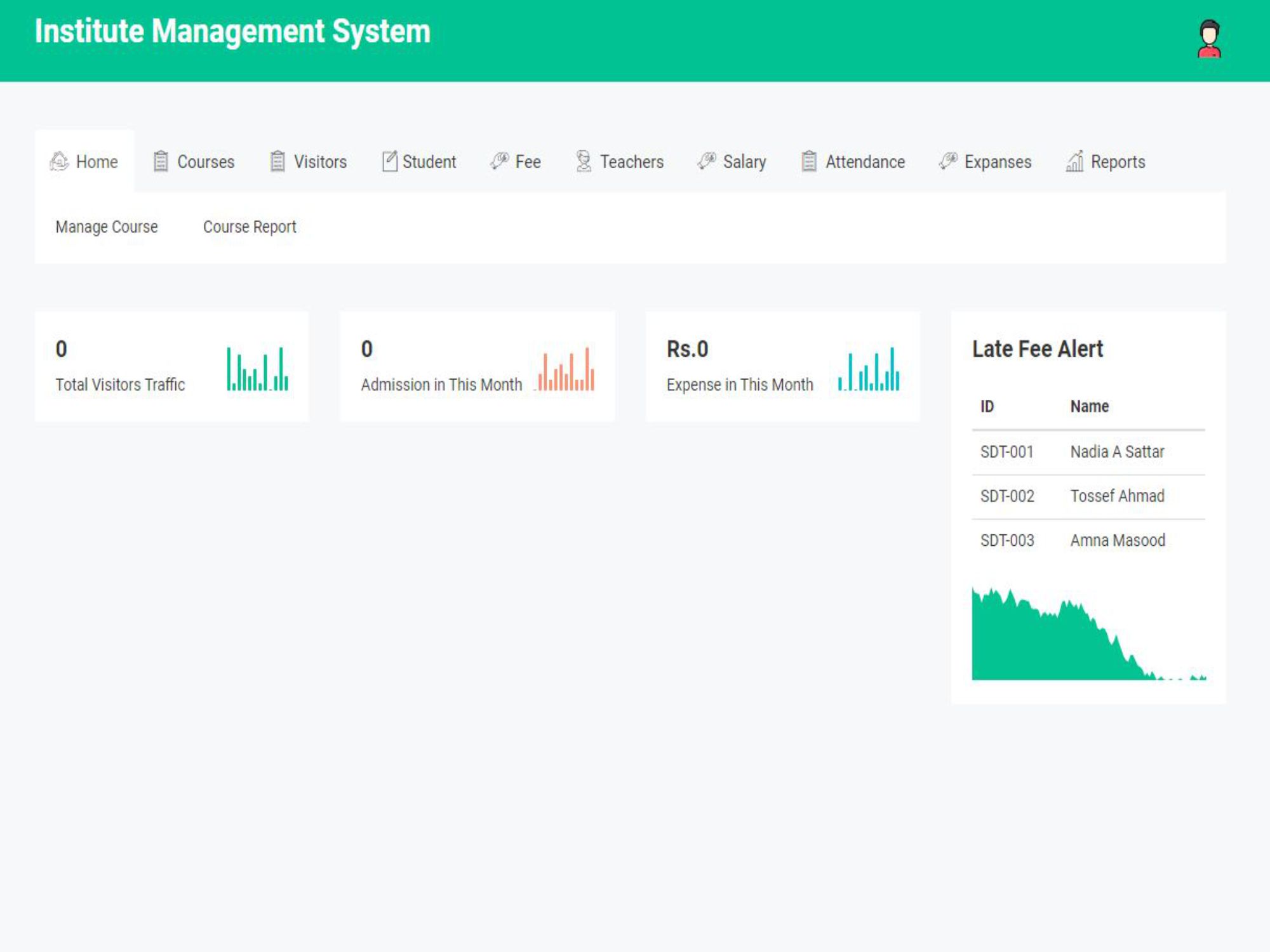Select the Manage Course link
This screenshot has height=952, width=1270.
107,227
